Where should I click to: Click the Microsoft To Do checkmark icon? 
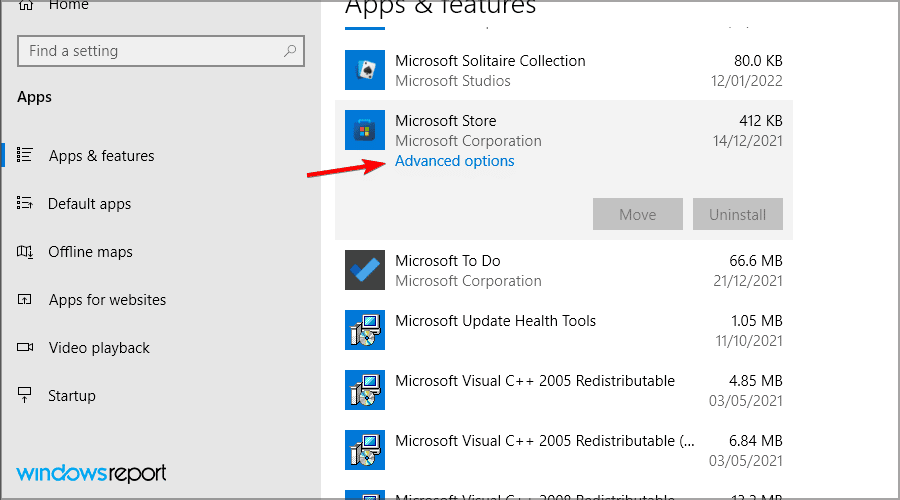(x=365, y=270)
